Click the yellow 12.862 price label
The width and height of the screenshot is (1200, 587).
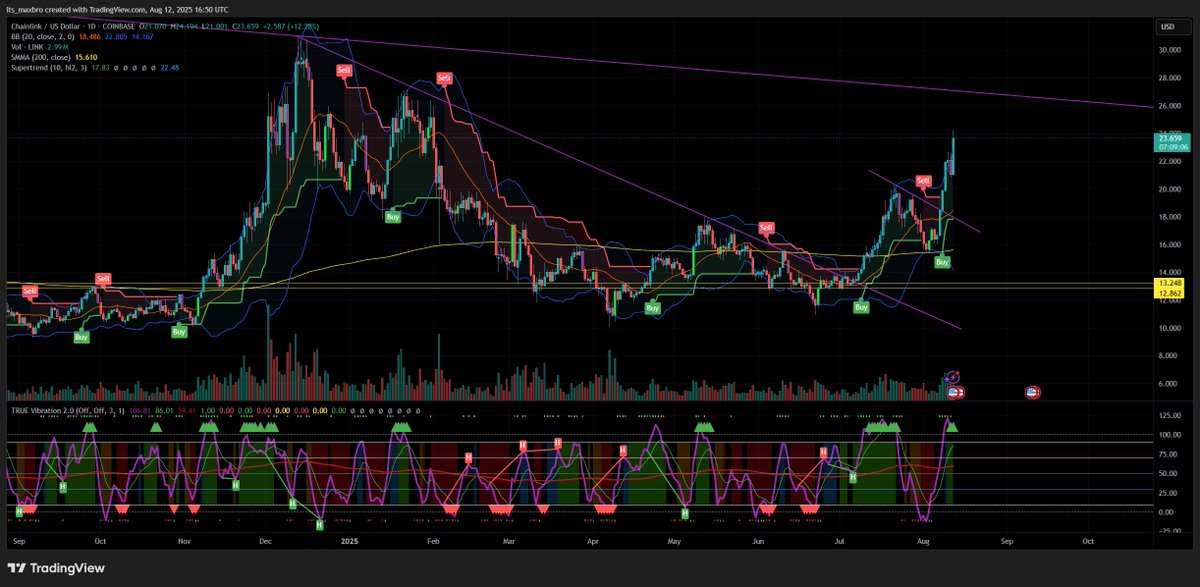point(1171,293)
